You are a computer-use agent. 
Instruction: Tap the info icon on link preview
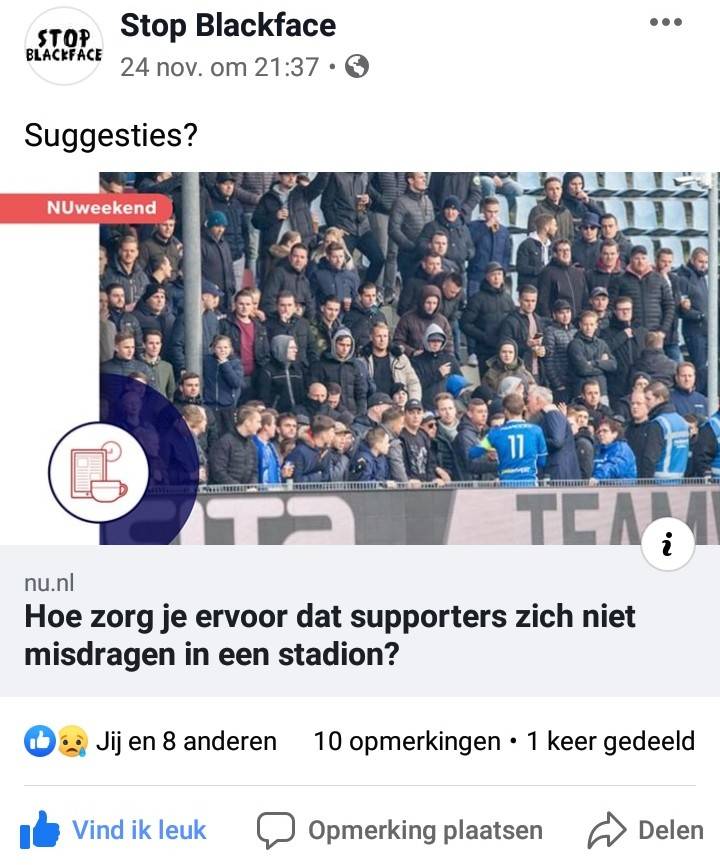point(668,544)
